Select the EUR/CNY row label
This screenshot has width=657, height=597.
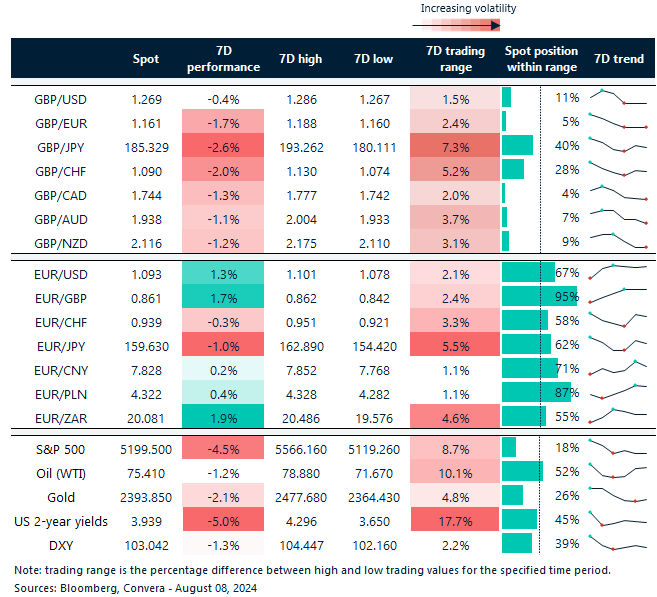click(x=61, y=370)
